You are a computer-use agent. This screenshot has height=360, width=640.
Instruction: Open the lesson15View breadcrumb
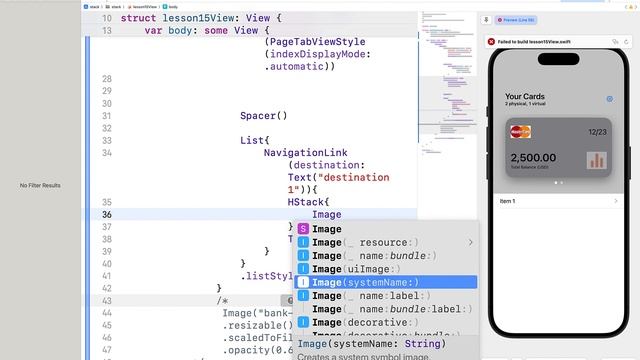(142, 7)
